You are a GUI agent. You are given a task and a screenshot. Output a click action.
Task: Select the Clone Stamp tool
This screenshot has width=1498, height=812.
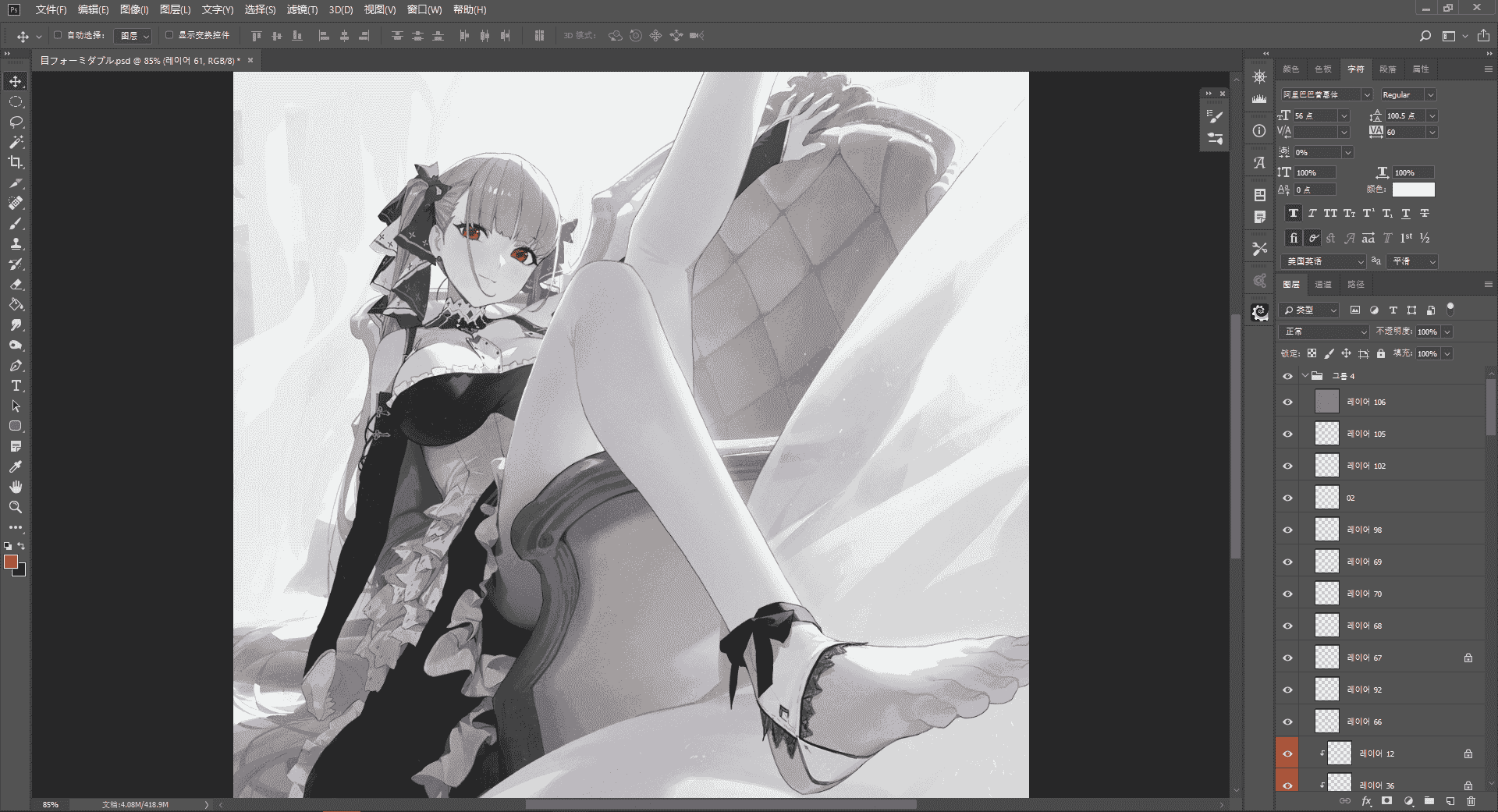click(16, 244)
